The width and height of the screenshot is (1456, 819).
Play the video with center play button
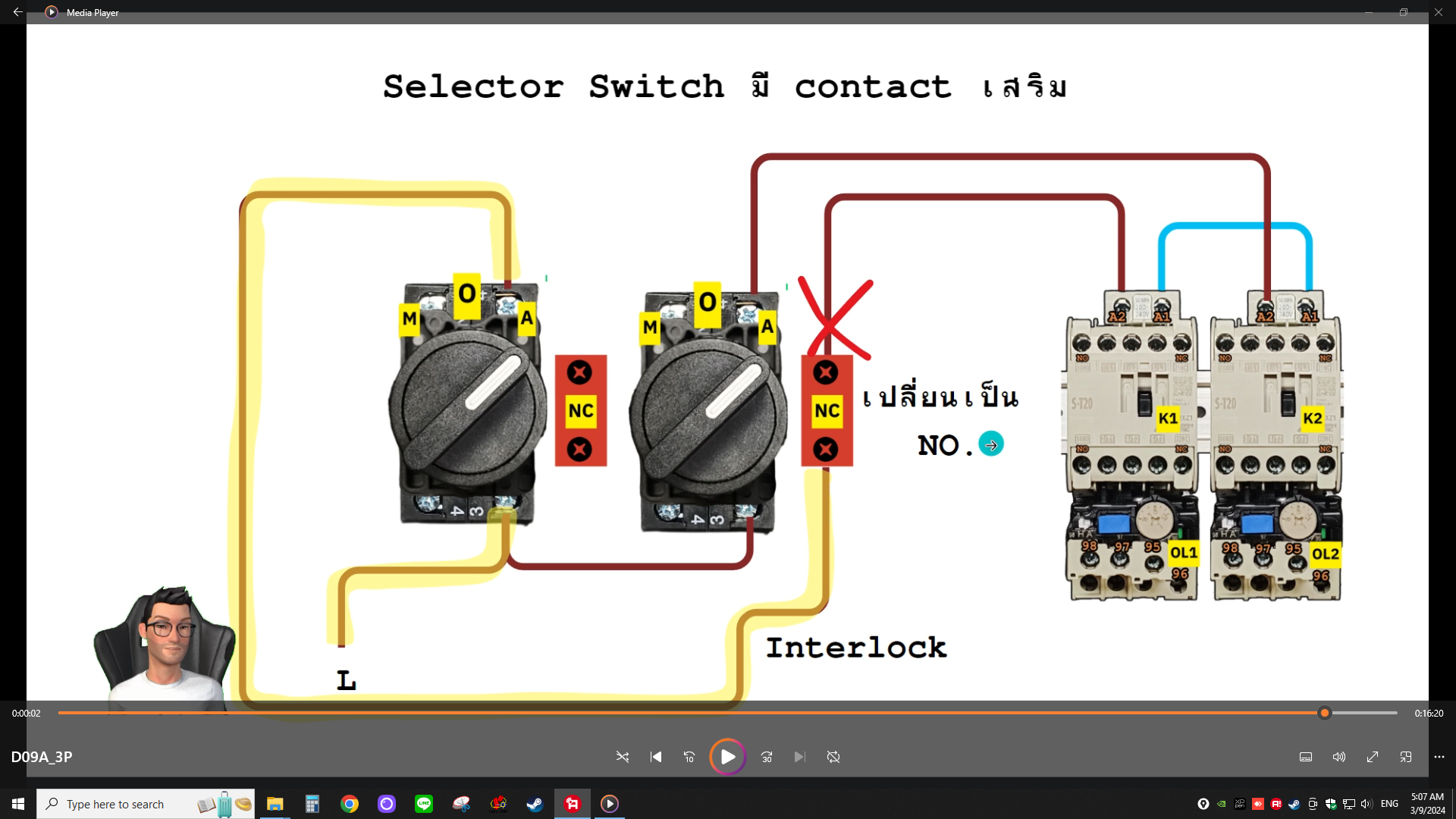[727, 757]
